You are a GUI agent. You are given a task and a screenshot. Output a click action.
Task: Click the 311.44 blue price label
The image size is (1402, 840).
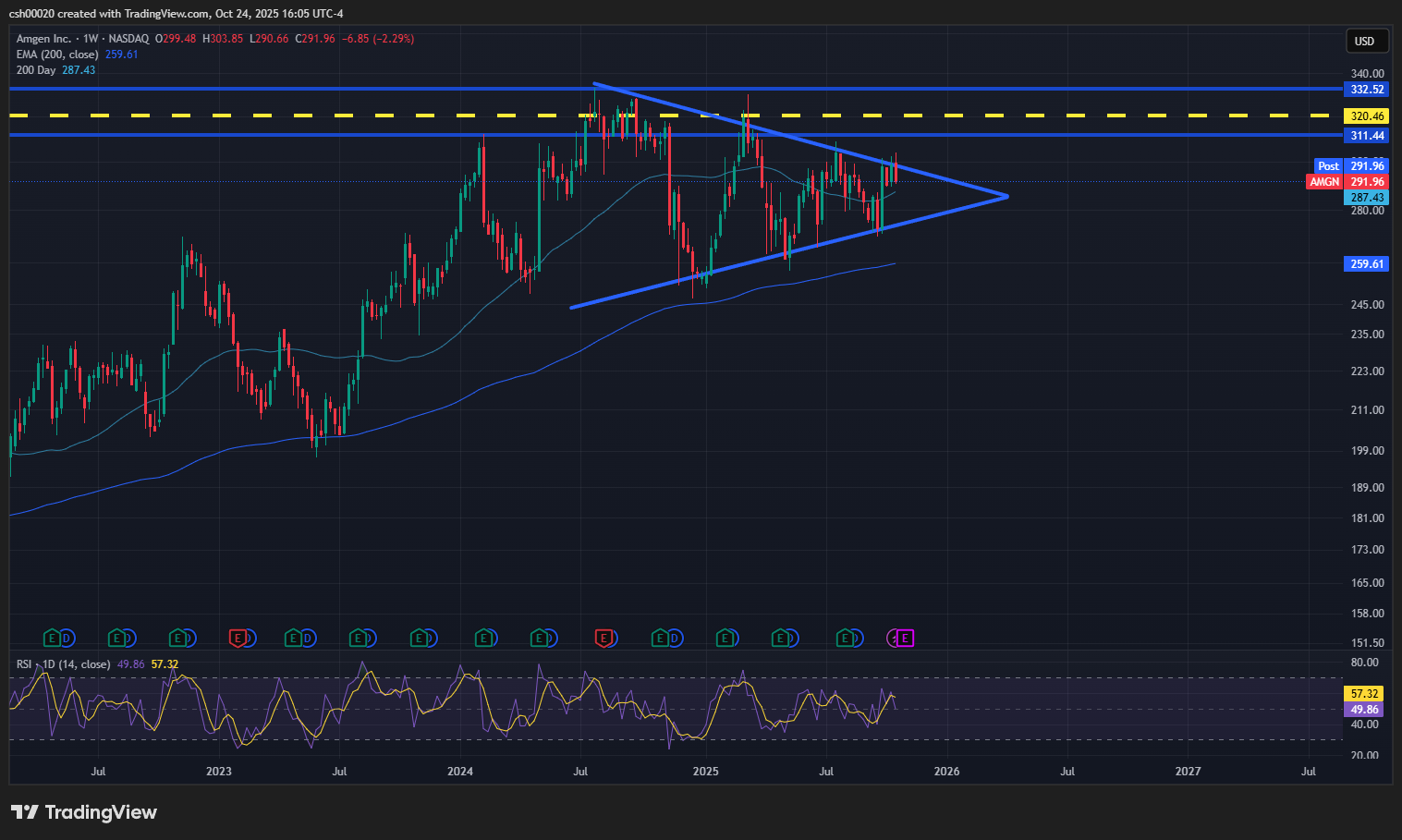coord(1367,136)
